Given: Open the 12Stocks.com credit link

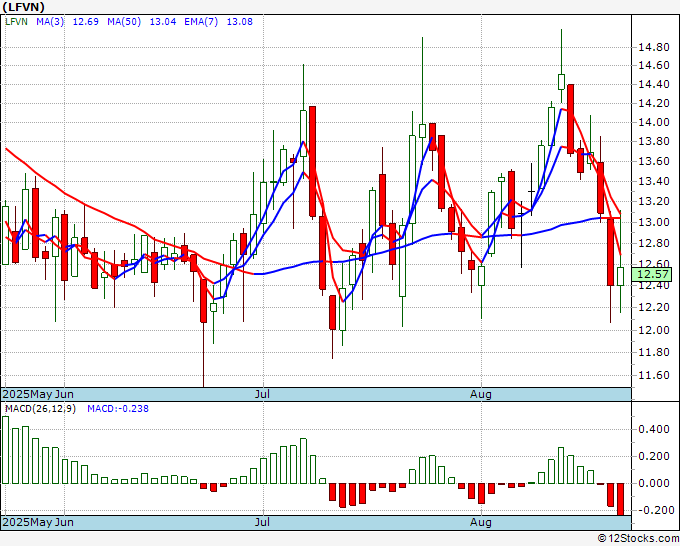Looking at the screenshot, I should 638,539.
